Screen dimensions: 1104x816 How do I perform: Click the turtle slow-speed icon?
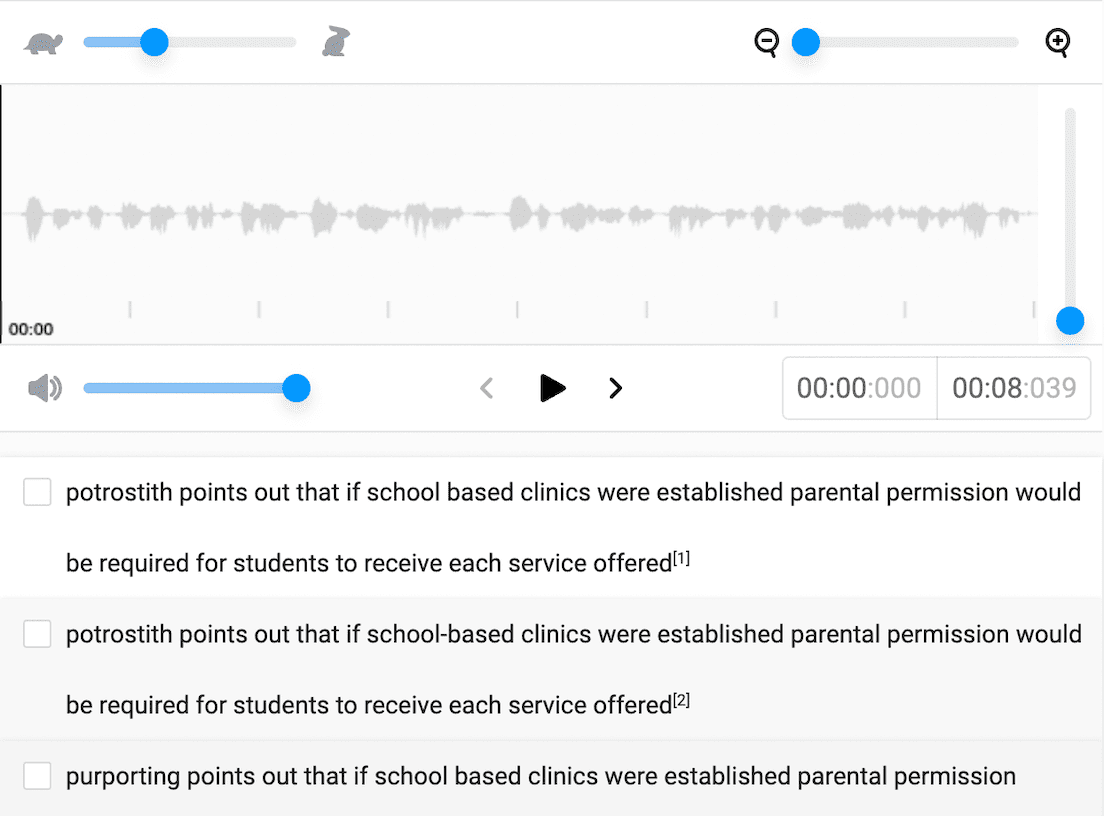click(43, 43)
